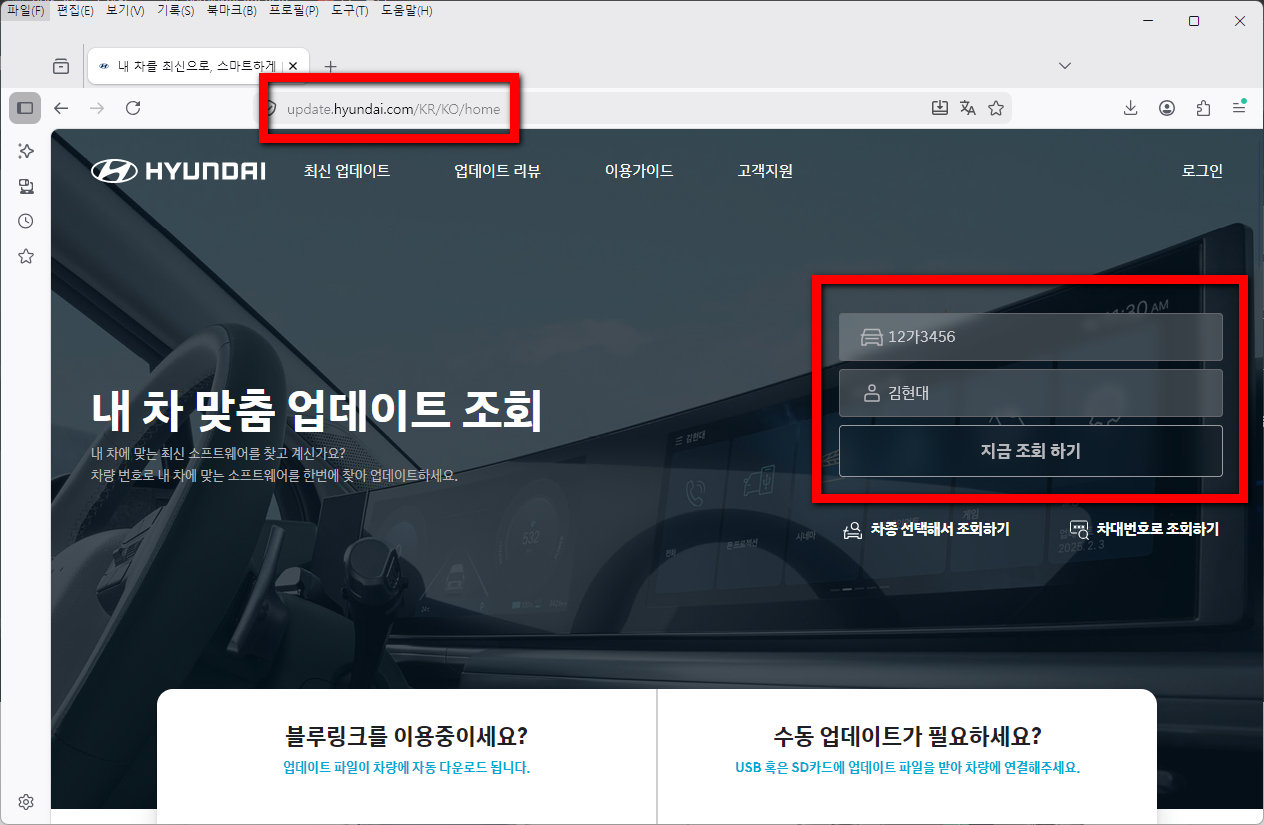
Task: Focus the owner name field 김현대
Action: click(x=1031, y=393)
